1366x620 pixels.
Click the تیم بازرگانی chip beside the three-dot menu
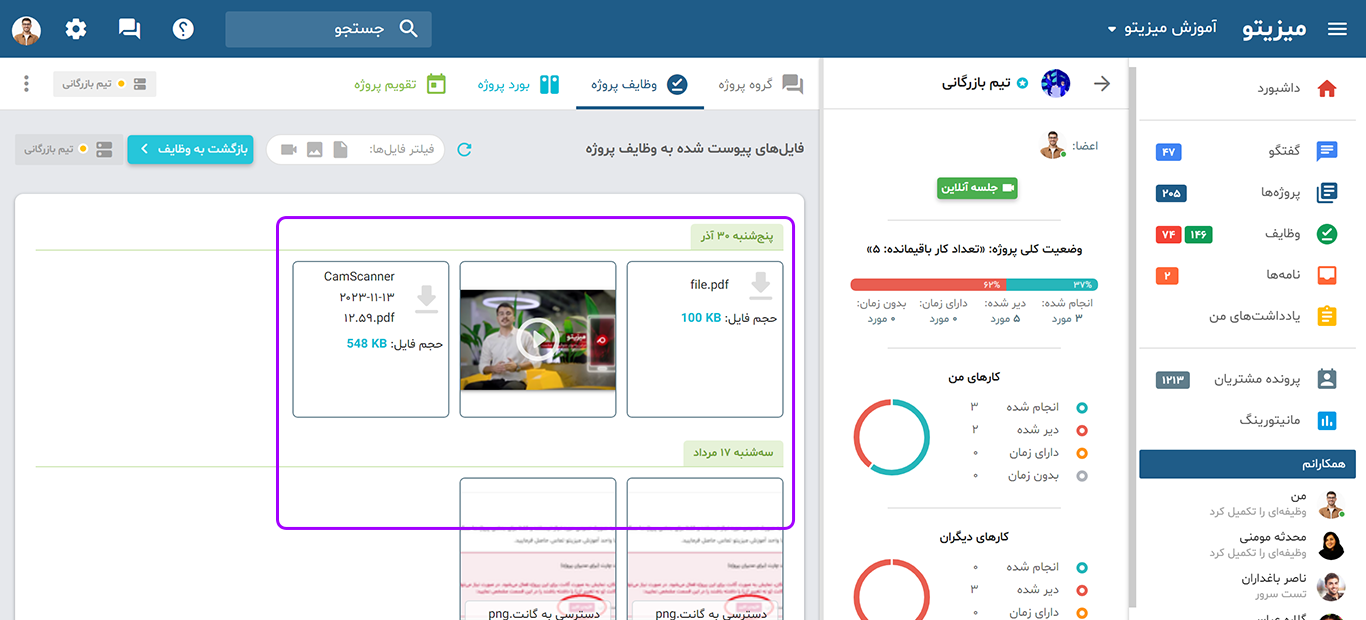pyautogui.click(x=105, y=84)
